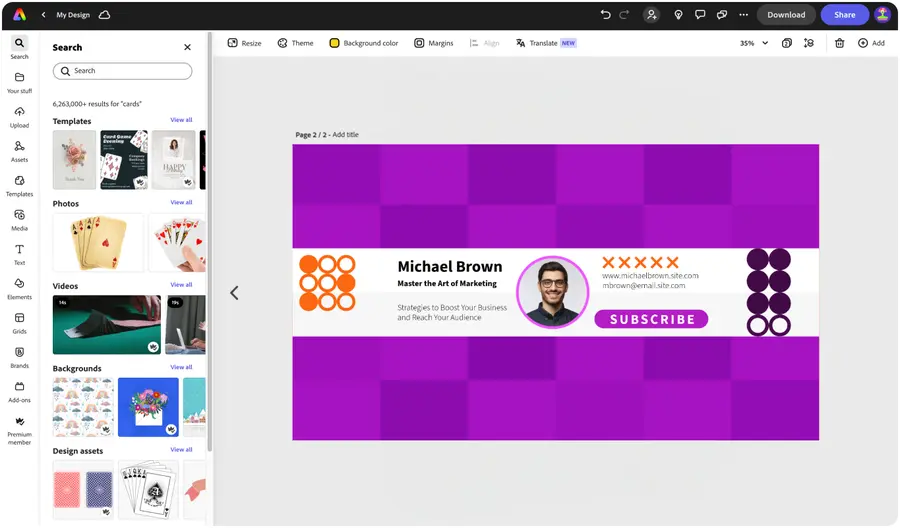Click the undo arrow icon

pyautogui.click(x=605, y=15)
